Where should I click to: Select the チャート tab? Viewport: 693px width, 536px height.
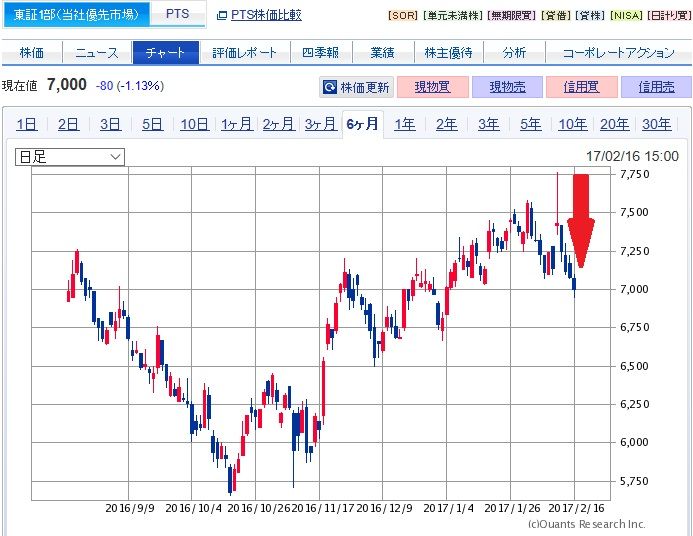pos(166,53)
